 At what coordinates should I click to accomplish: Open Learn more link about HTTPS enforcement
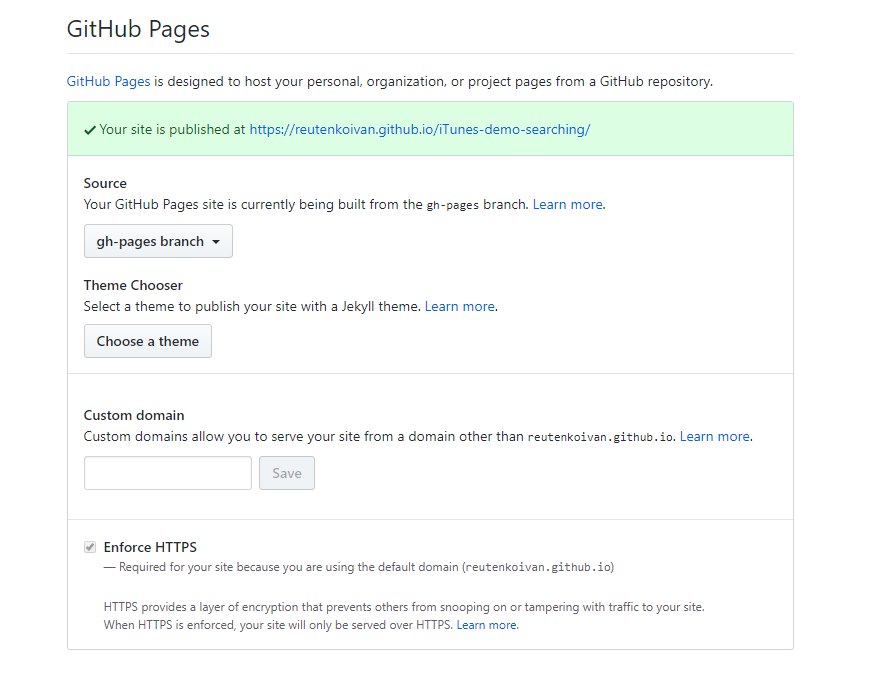(486, 625)
